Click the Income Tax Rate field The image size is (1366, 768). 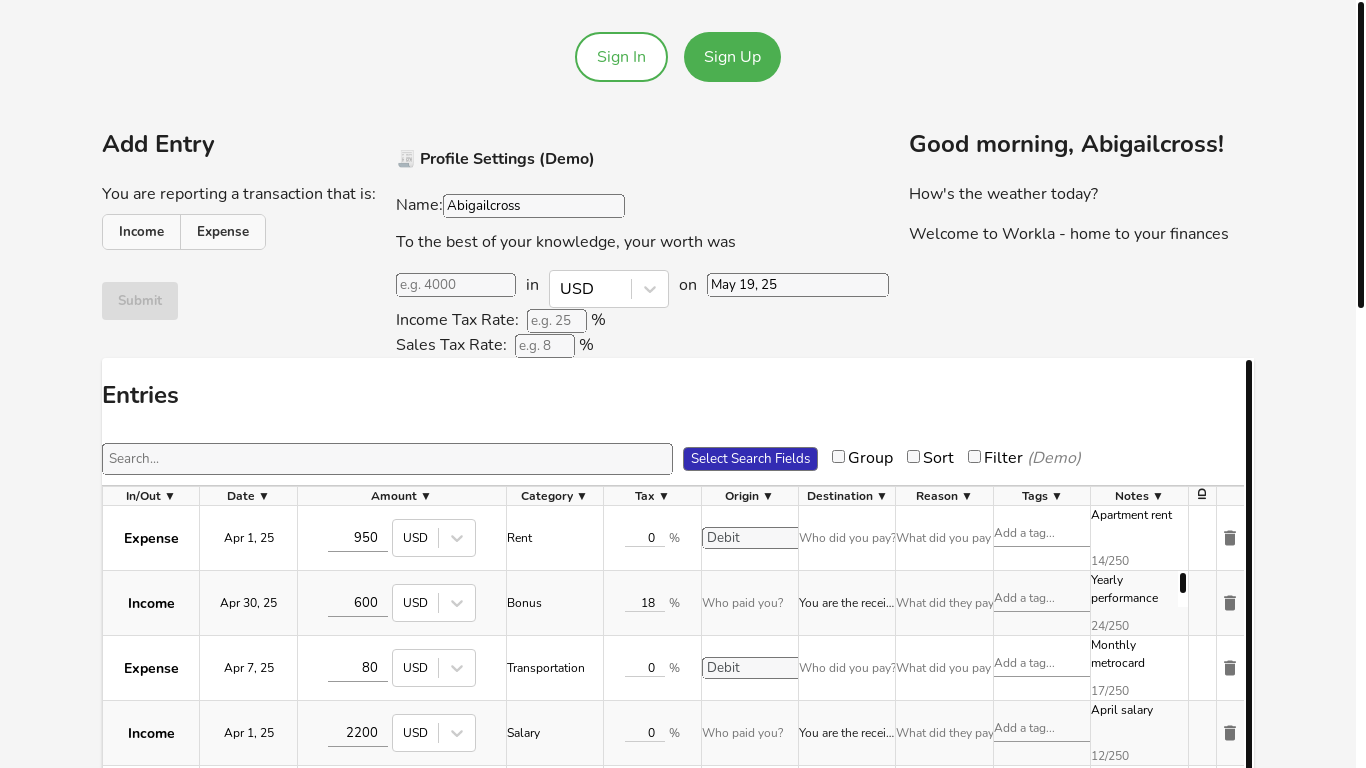coord(557,321)
